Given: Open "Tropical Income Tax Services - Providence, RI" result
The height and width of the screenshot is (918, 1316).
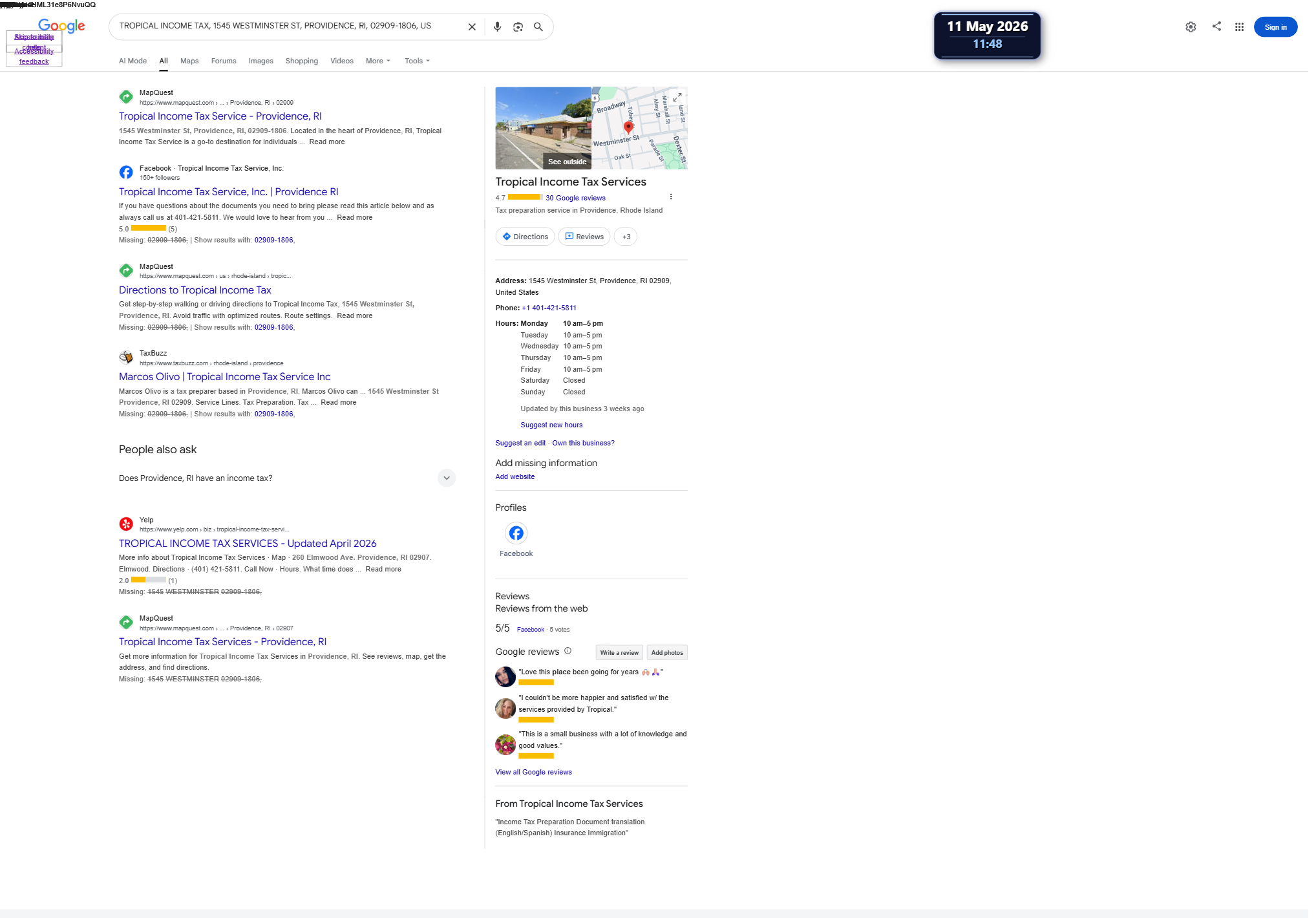Looking at the screenshot, I should pyautogui.click(x=223, y=642).
